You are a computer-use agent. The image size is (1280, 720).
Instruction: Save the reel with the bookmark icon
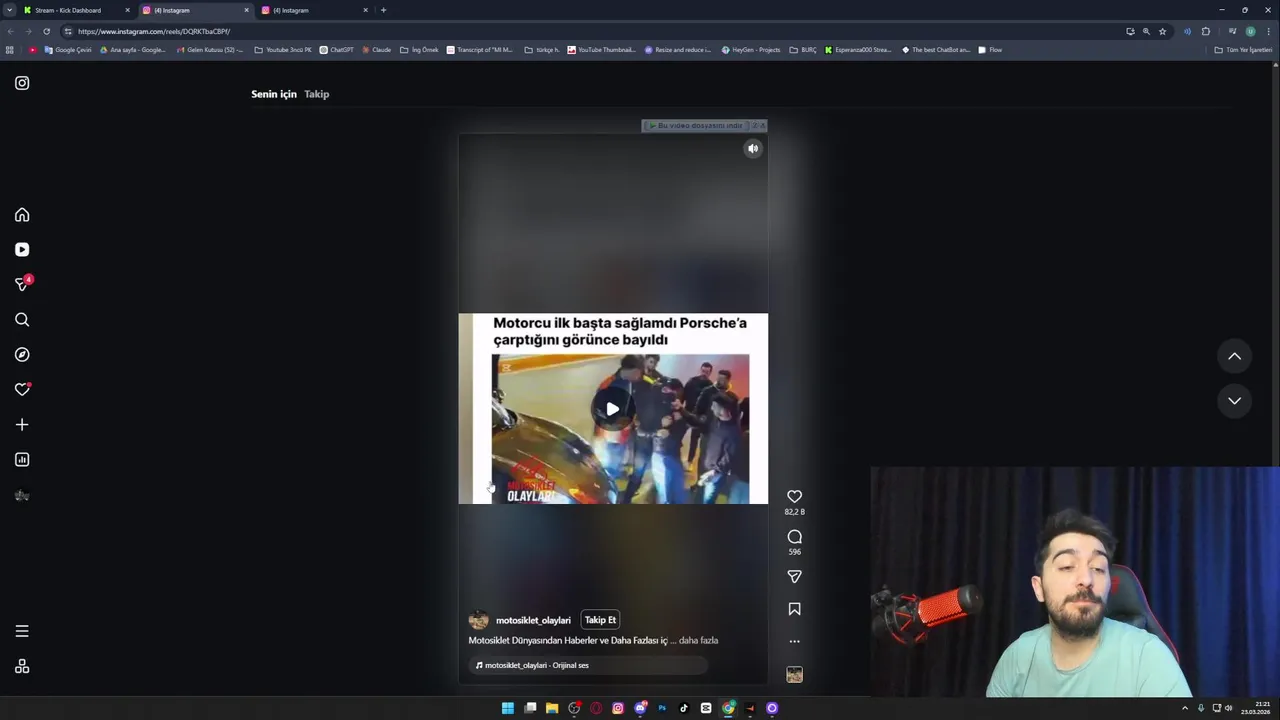[794, 609]
